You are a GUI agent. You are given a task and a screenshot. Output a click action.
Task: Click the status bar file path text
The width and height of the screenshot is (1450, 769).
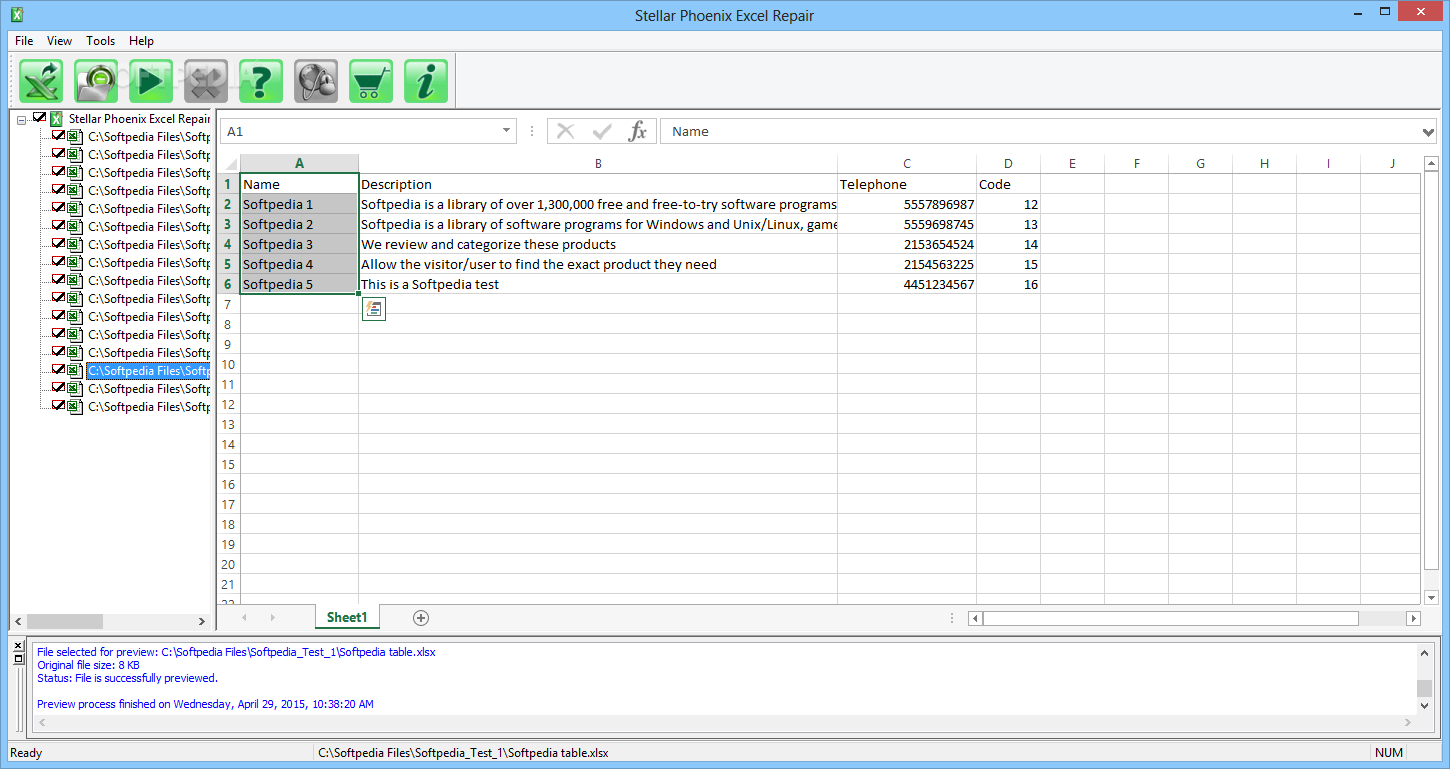point(463,753)
